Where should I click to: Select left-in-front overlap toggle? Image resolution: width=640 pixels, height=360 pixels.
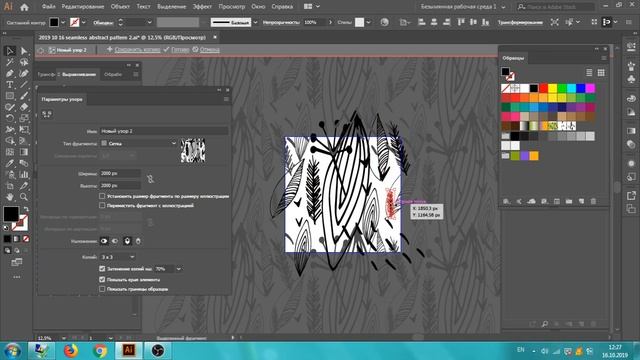104,241
